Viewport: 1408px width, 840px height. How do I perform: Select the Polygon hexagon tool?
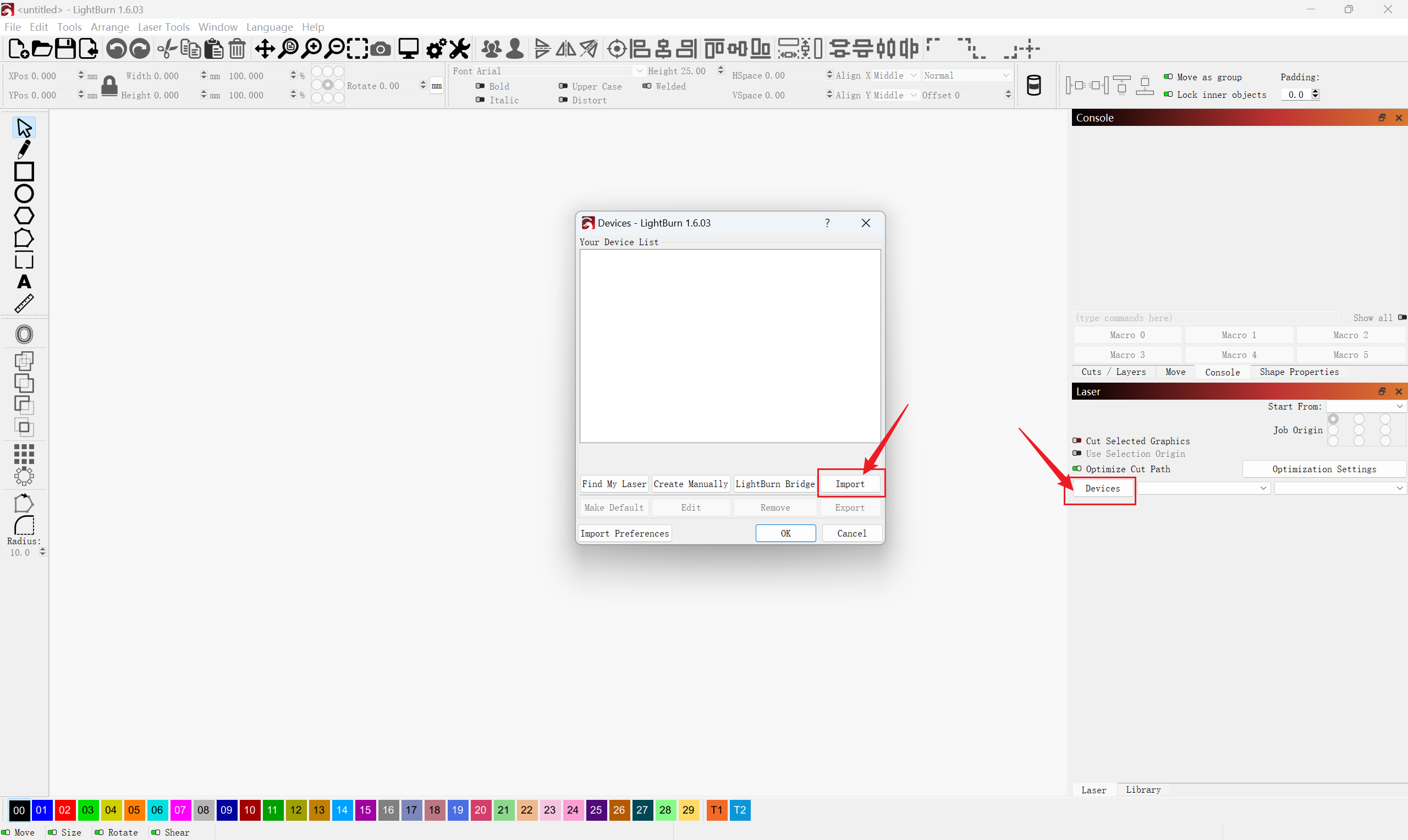coord(24,215)
